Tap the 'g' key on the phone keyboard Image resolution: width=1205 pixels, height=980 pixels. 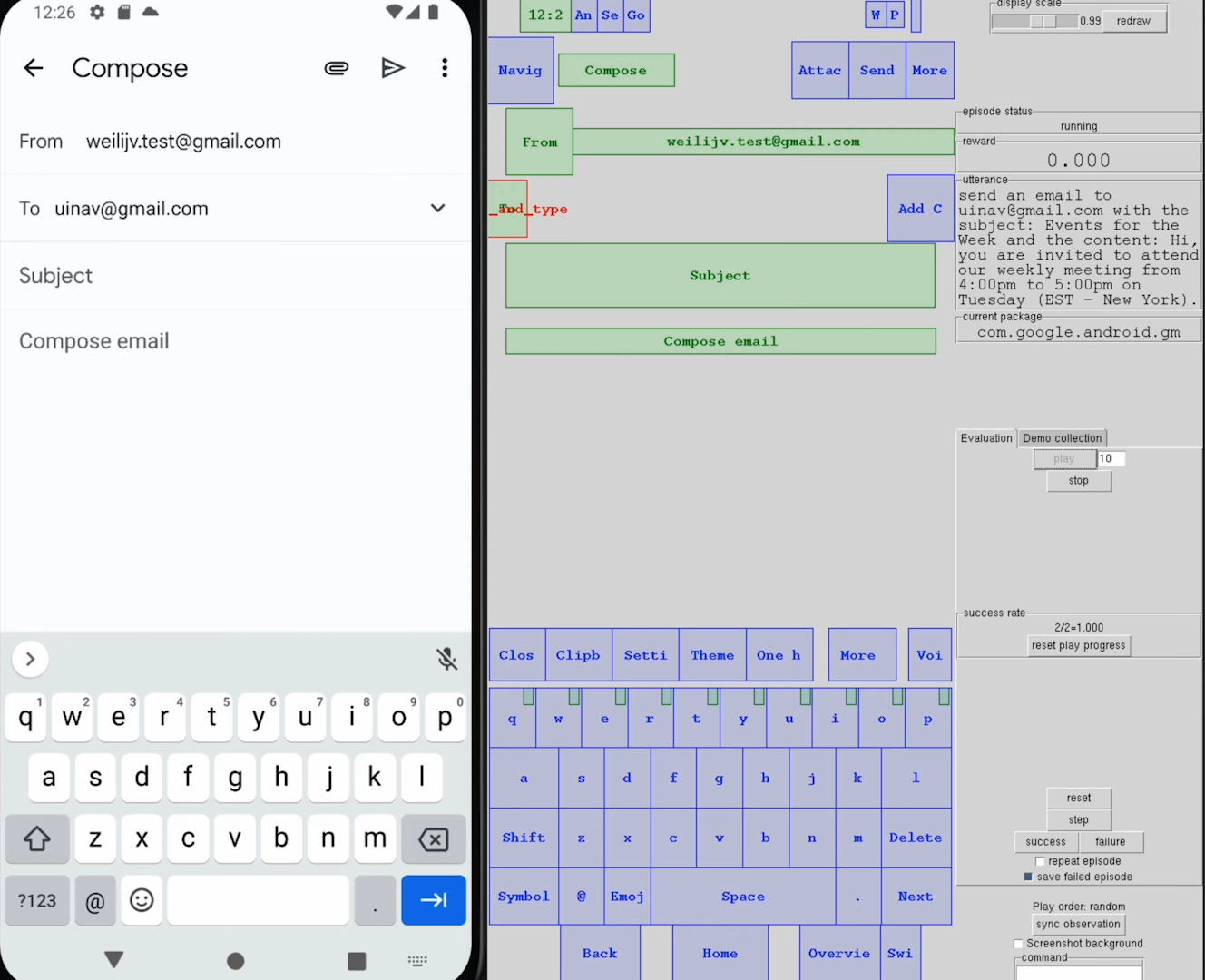tap(235, 777)
